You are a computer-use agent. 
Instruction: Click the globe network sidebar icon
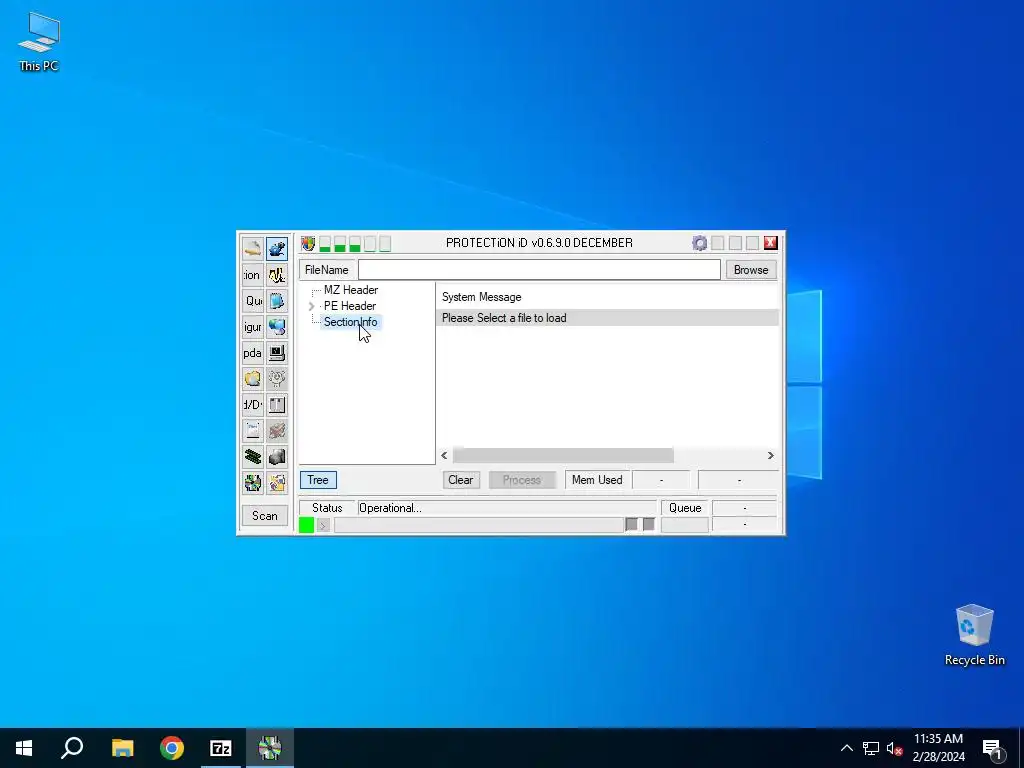pos(277,327)
